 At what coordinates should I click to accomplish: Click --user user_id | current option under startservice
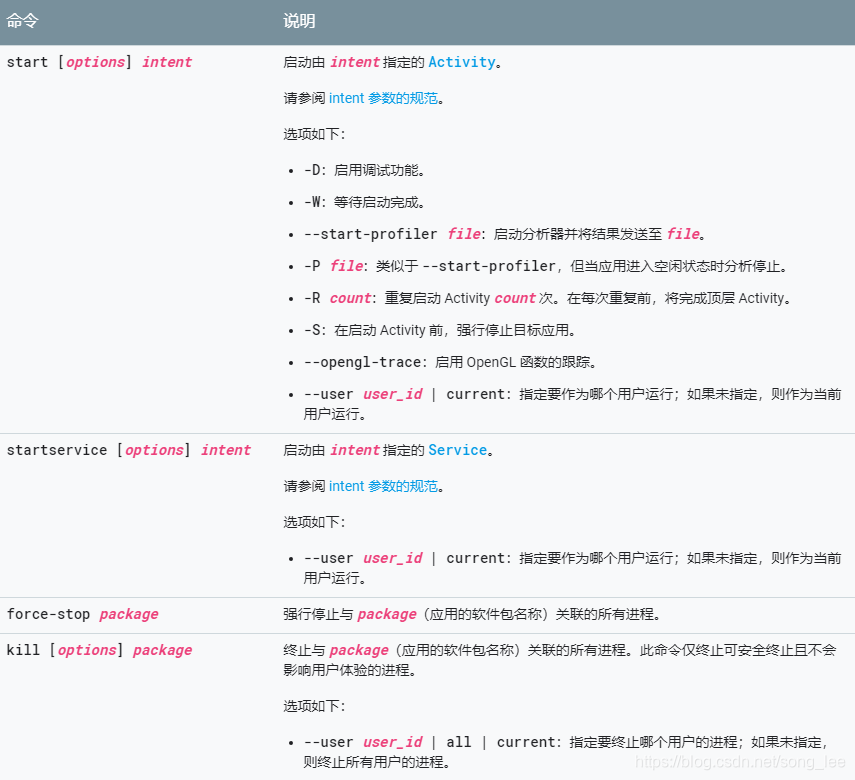tap(572, 568)
